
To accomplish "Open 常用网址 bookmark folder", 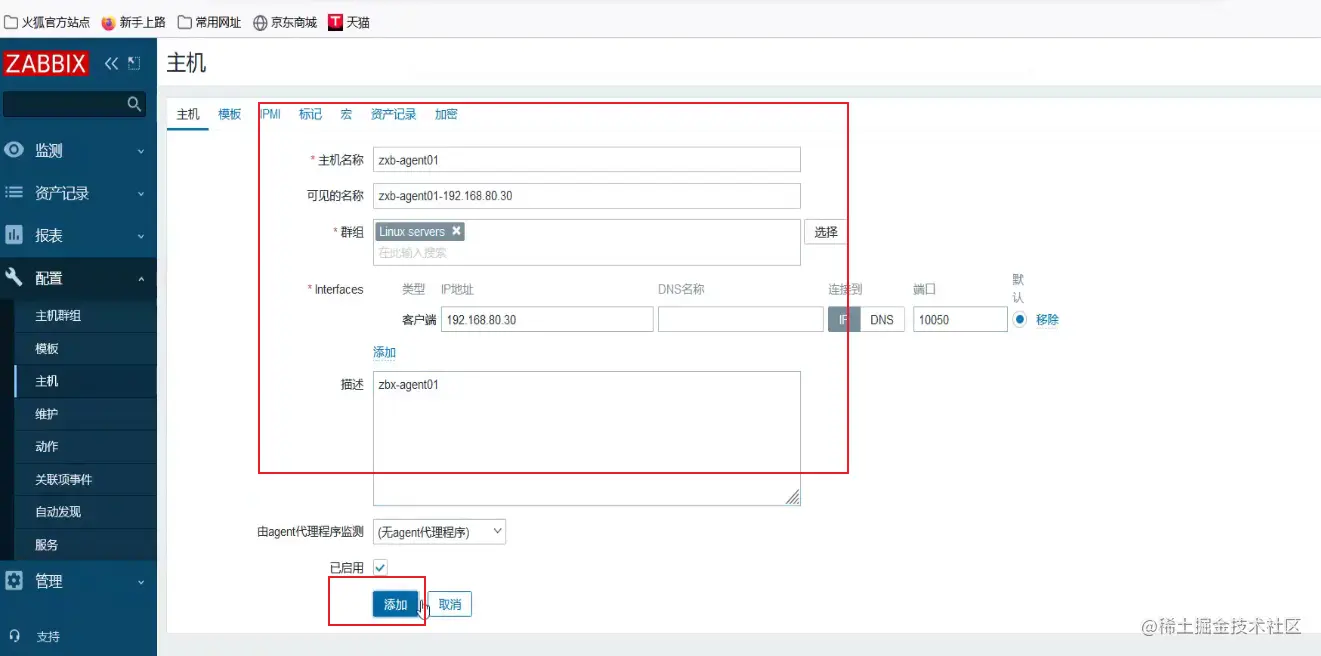I will (x=209, y=22).
